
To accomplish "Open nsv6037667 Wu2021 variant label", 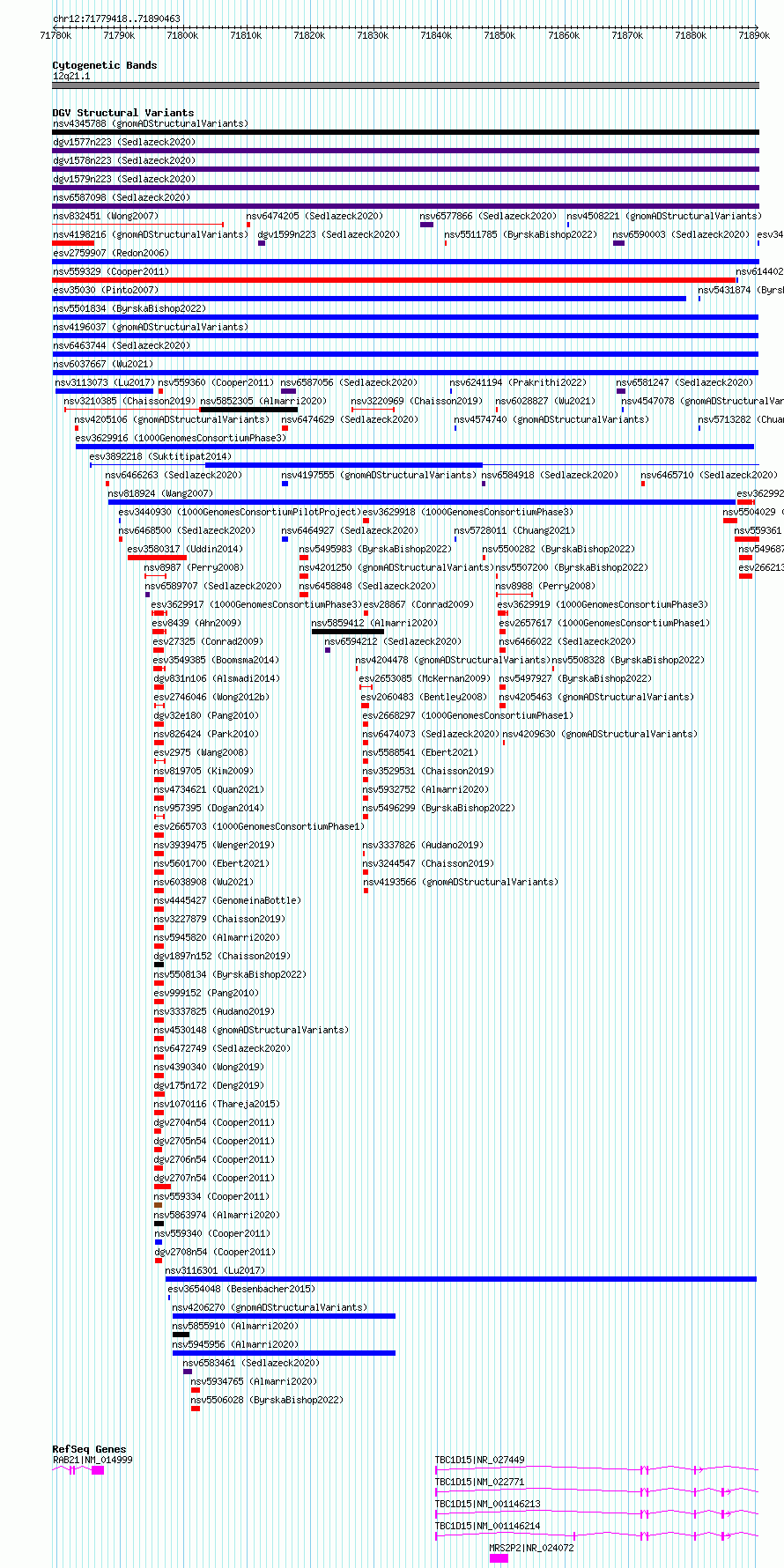I will [x=103, y=364].
